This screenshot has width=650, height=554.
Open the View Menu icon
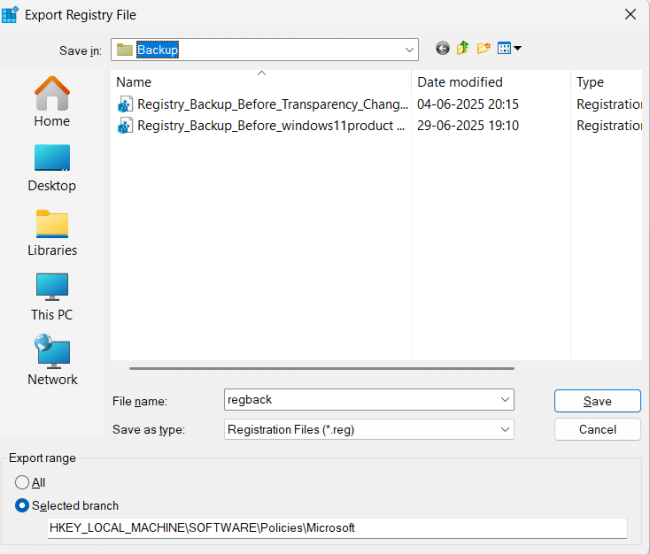pos(504,49)
